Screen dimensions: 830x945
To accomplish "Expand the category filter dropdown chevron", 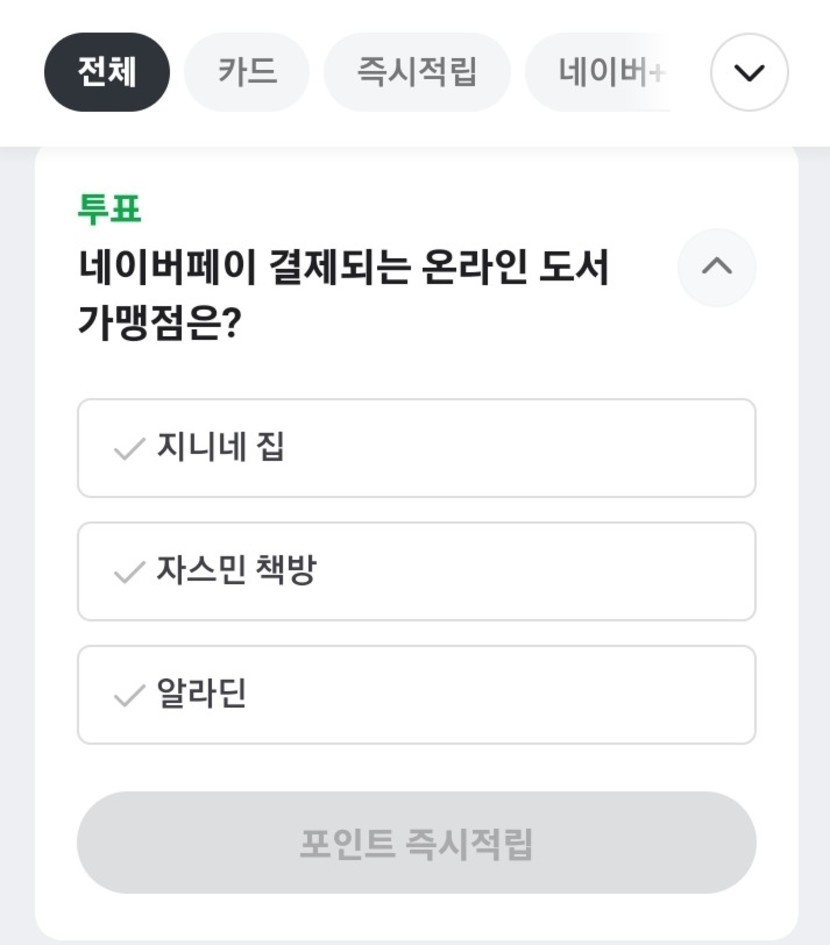I will (x=749, y=72).
